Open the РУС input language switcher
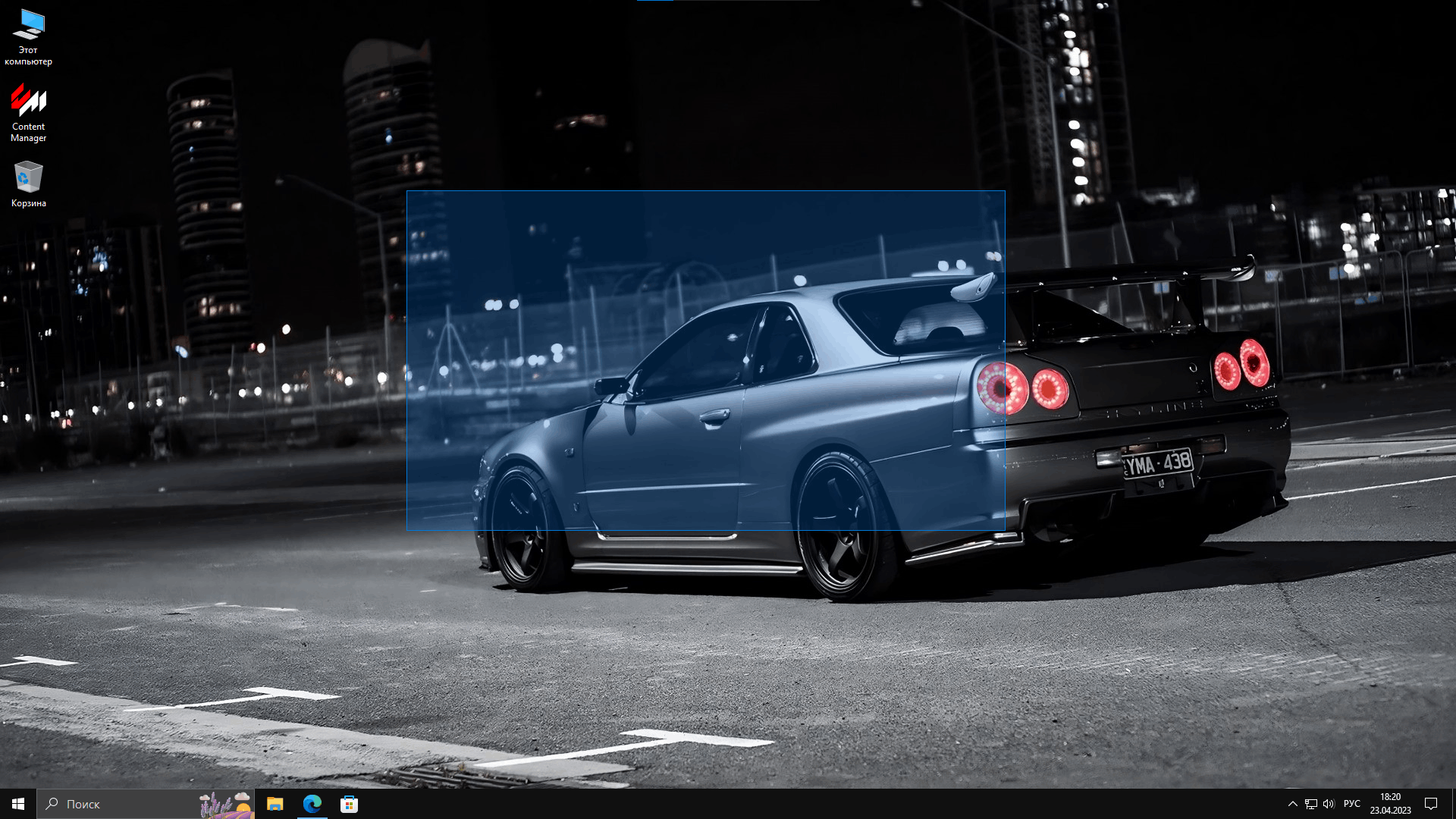Viewport: 1456px width, 819px height. (x=1351, y=804)
